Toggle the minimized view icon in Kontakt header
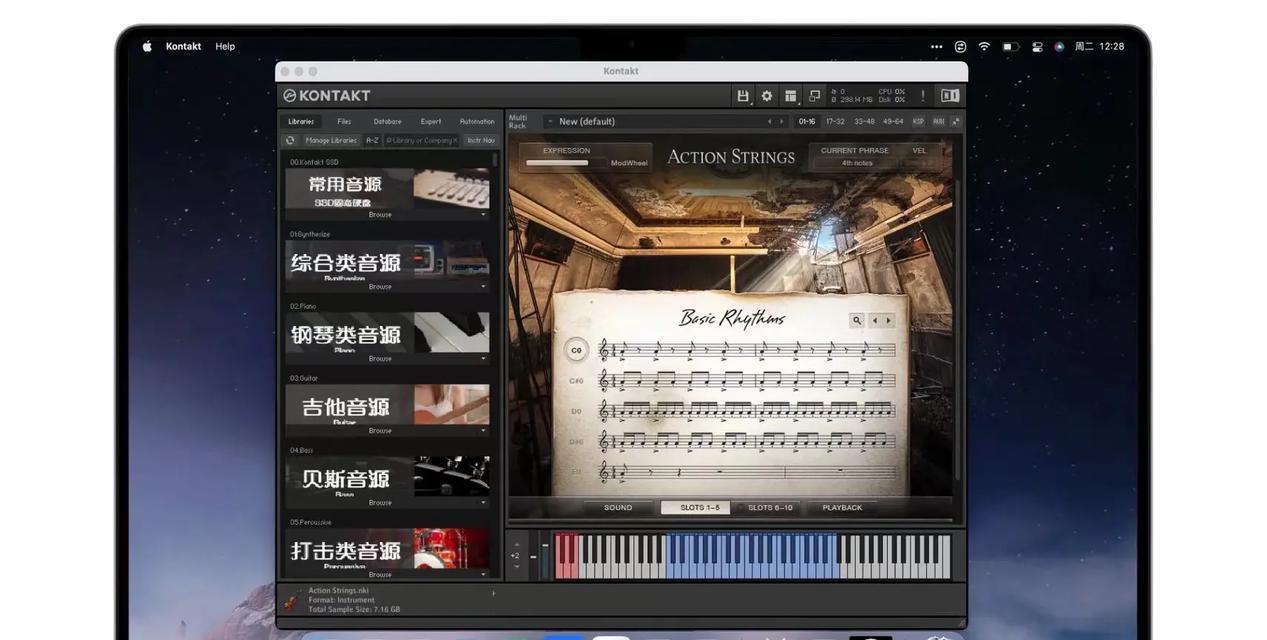 coord(814,96)
